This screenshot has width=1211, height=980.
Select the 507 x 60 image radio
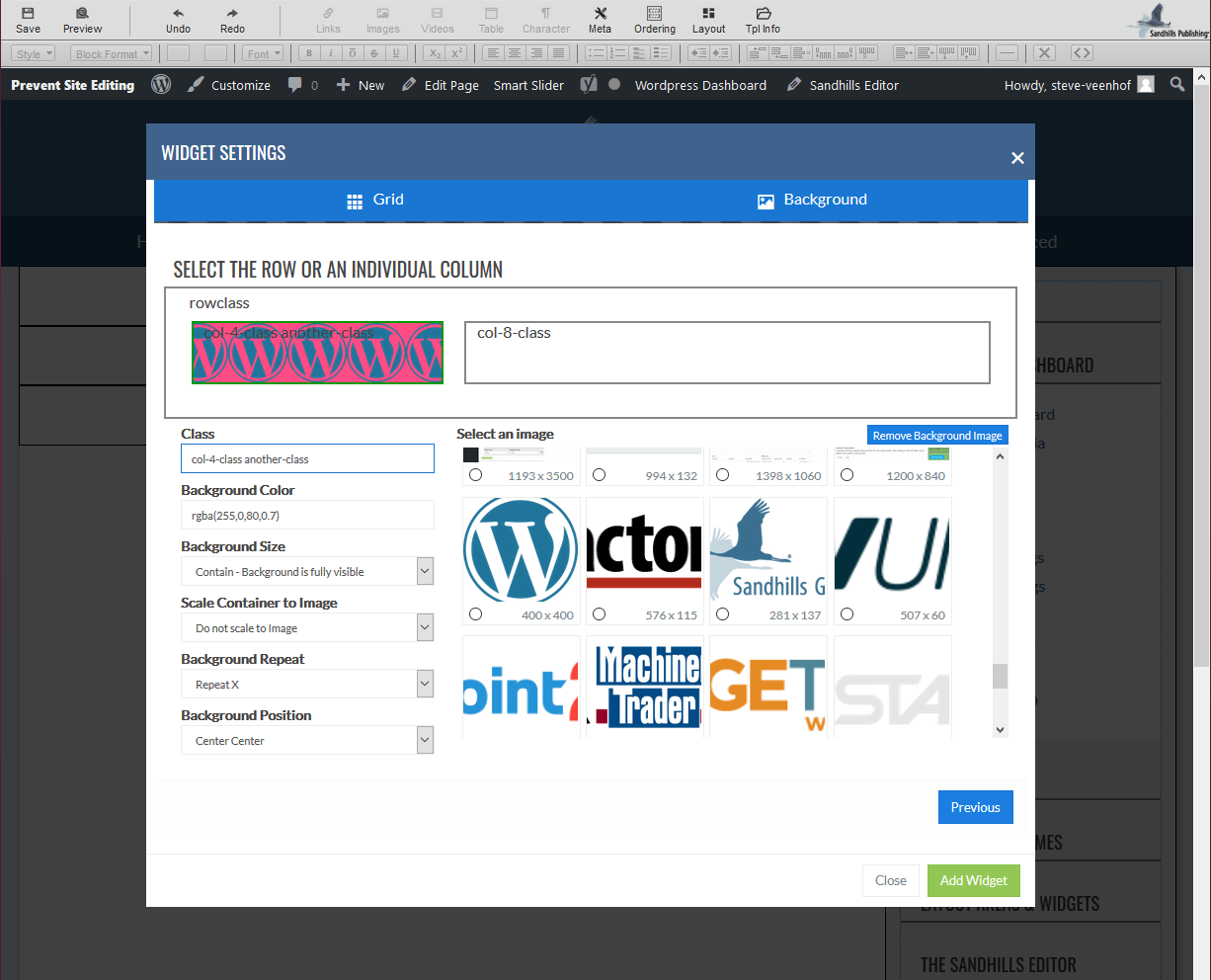[847, 614]
